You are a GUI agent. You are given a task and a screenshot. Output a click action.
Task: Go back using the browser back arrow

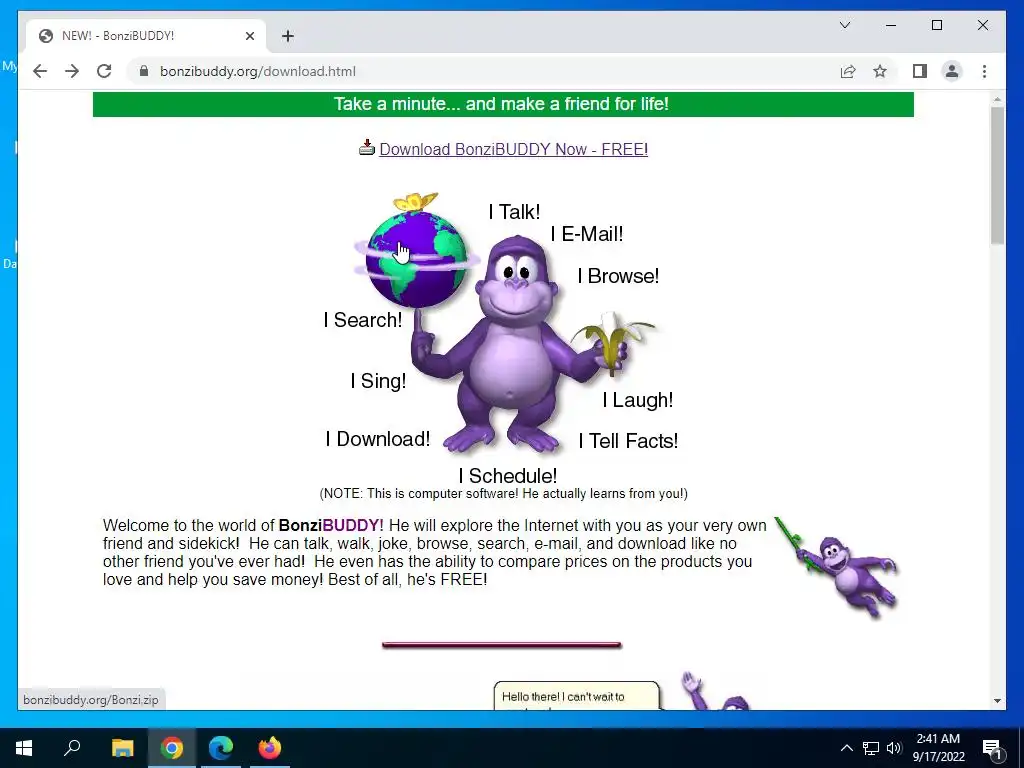click(x=40, y=71)
